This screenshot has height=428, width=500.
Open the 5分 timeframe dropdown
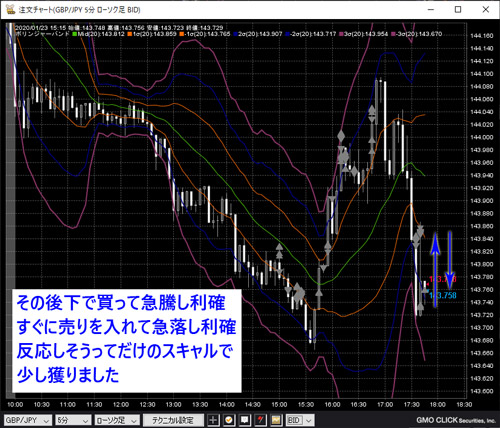click(73, 420)
